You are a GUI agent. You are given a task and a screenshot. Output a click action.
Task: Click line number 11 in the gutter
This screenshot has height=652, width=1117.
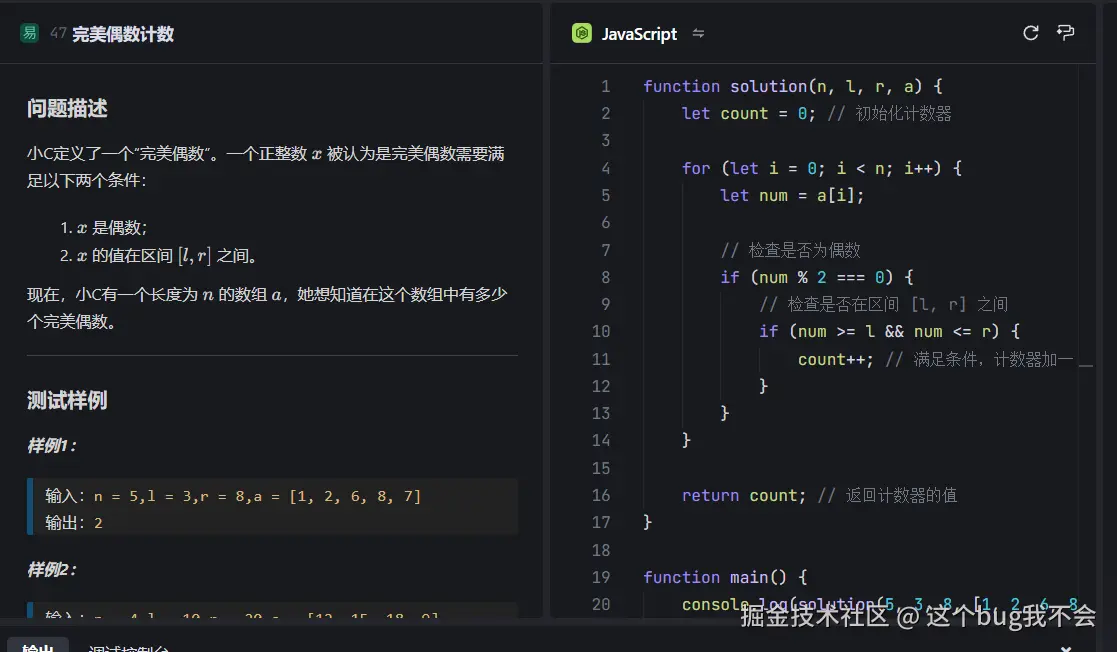click(601, 358)
